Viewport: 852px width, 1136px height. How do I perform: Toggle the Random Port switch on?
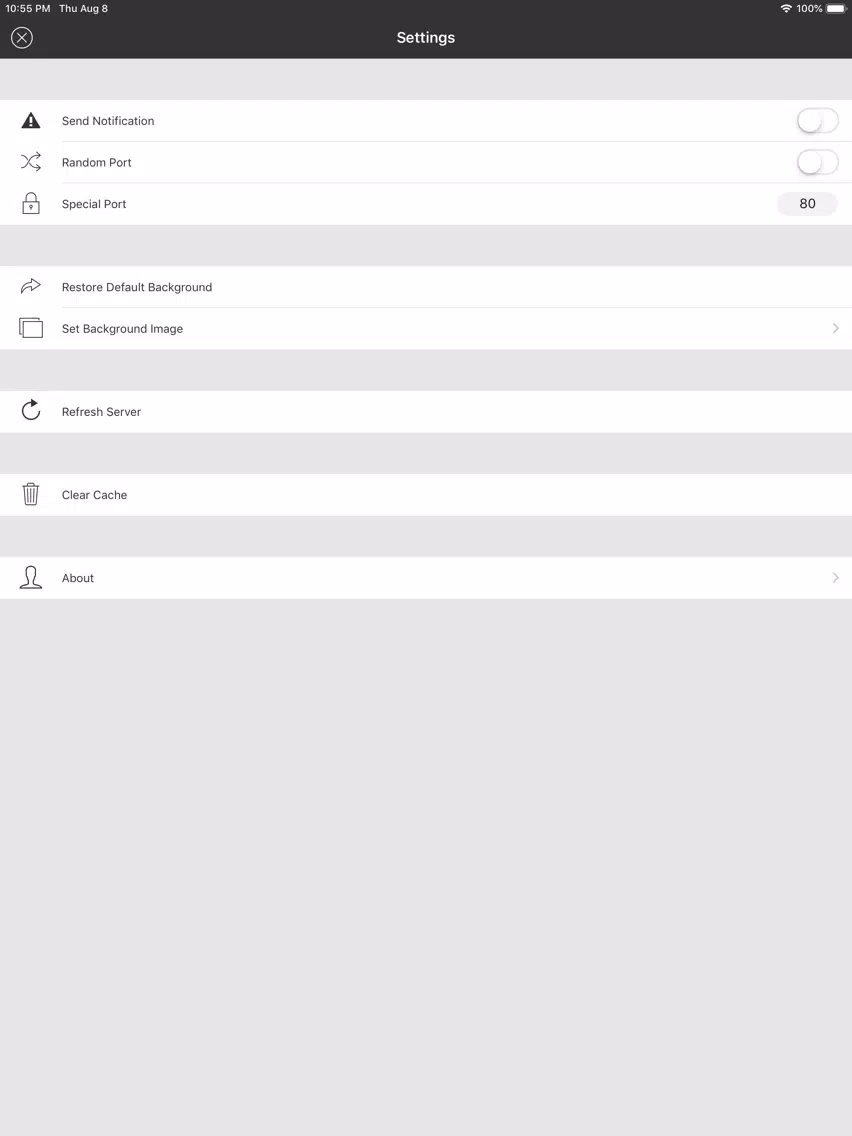(817, 162)
